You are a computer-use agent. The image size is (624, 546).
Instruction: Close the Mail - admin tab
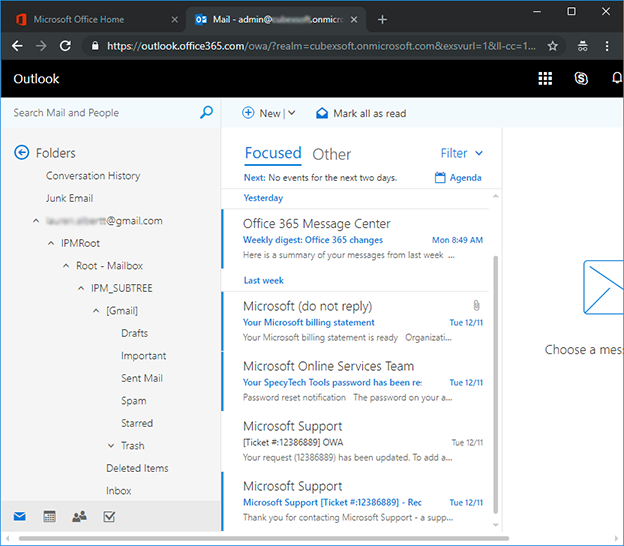pyautogui.click(x=354, y=20)
